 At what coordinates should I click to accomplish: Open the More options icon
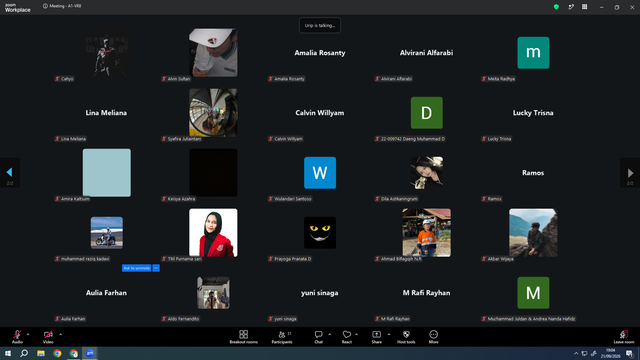click(433, 337)
